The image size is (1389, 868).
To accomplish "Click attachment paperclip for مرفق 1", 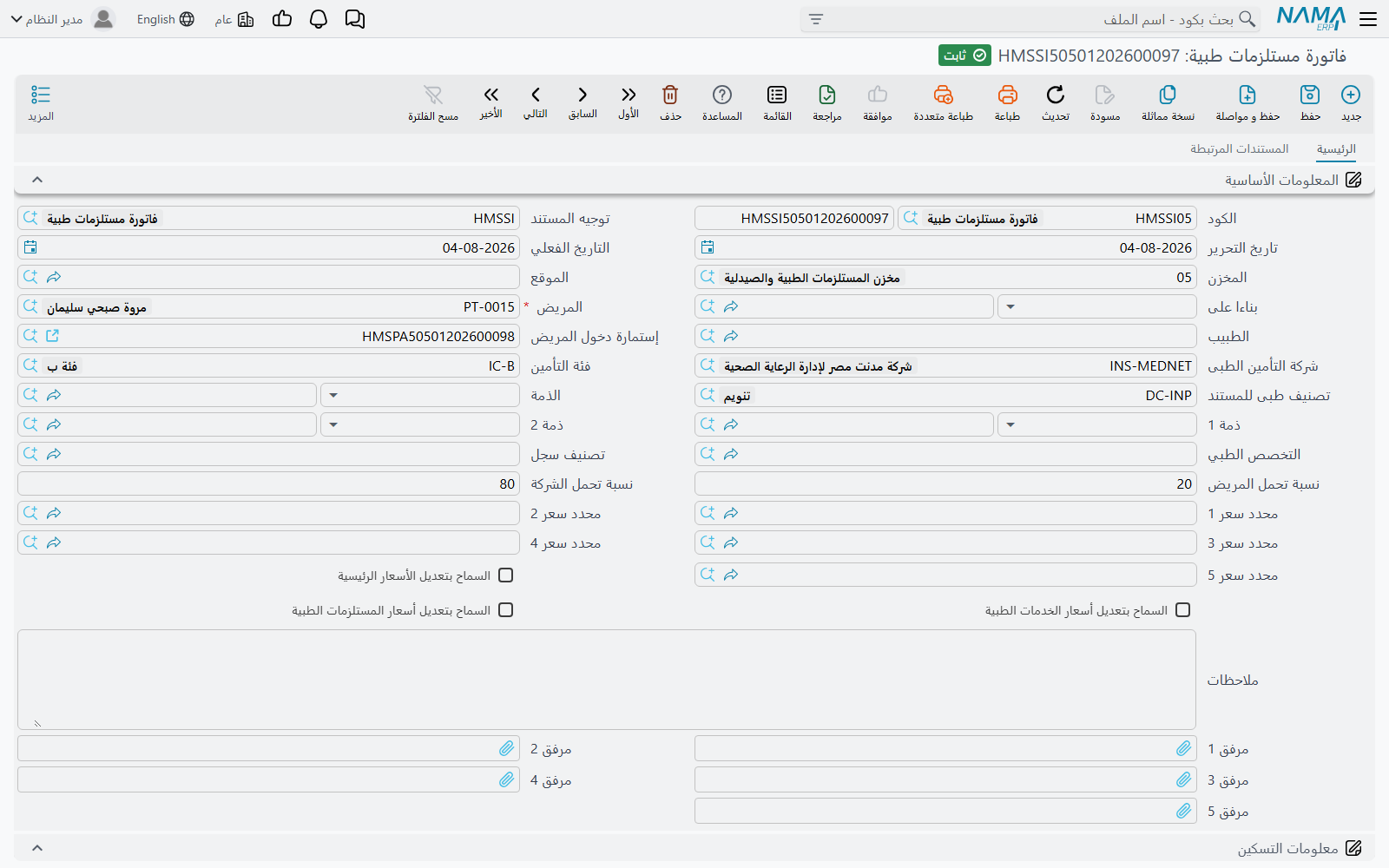I will (1184, 748).
